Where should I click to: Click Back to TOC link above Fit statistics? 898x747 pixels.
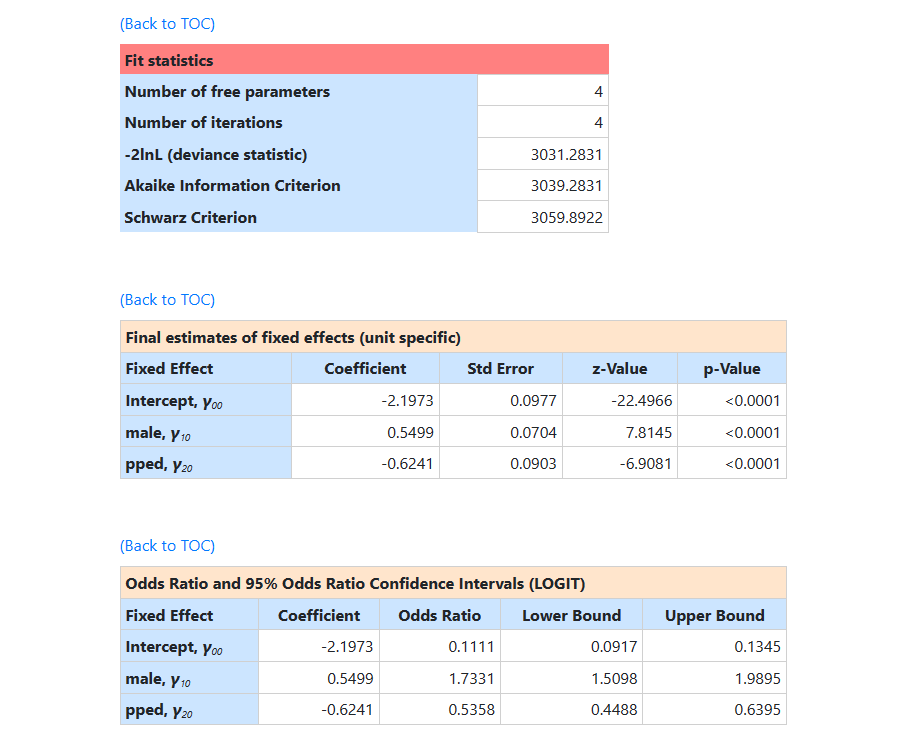(x=167, y=23)
